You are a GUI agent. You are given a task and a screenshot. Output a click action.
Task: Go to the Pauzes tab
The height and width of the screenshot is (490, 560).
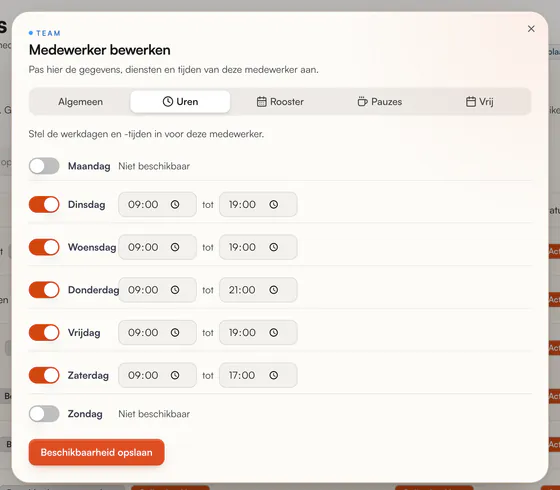pyautogui.click(x=380, y=102)
